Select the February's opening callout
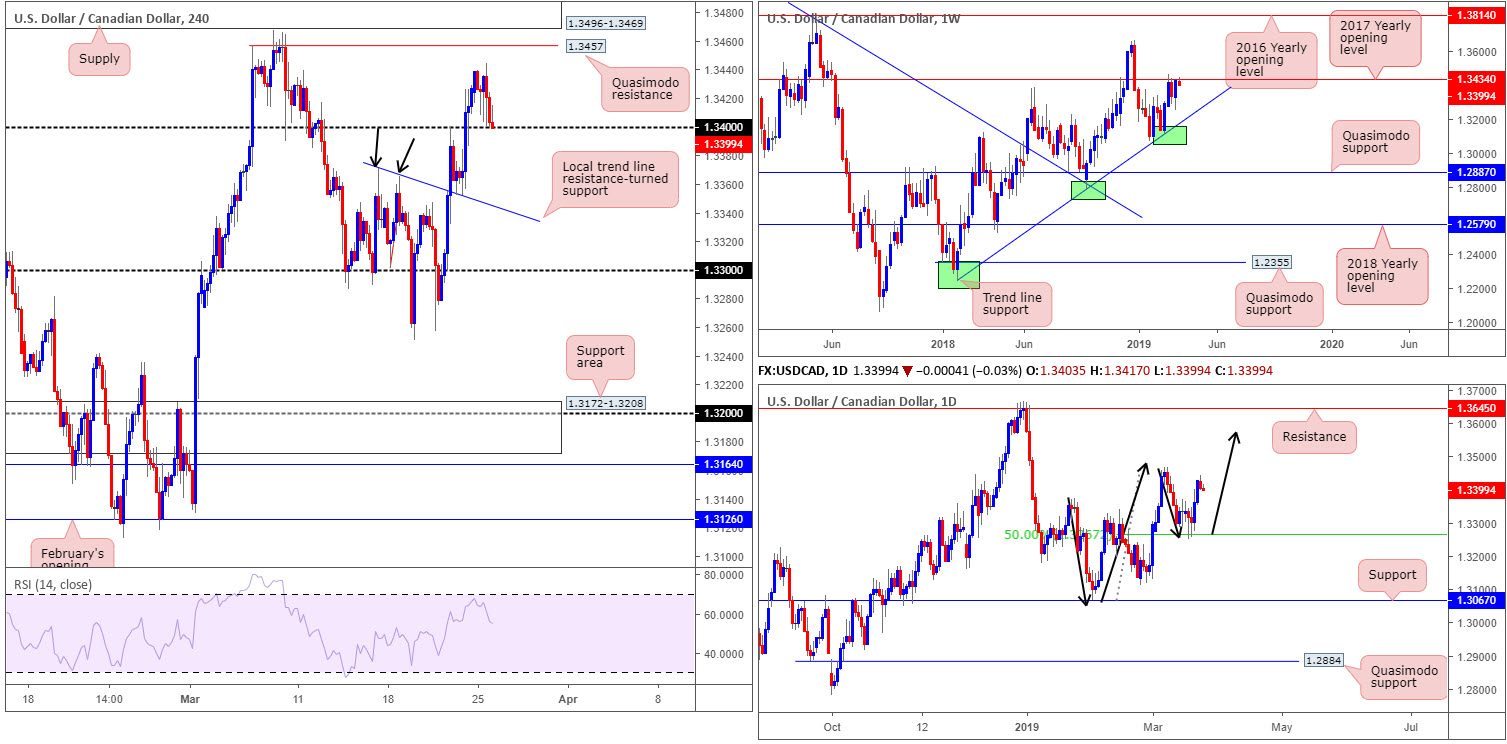 [x=70, y=552]
